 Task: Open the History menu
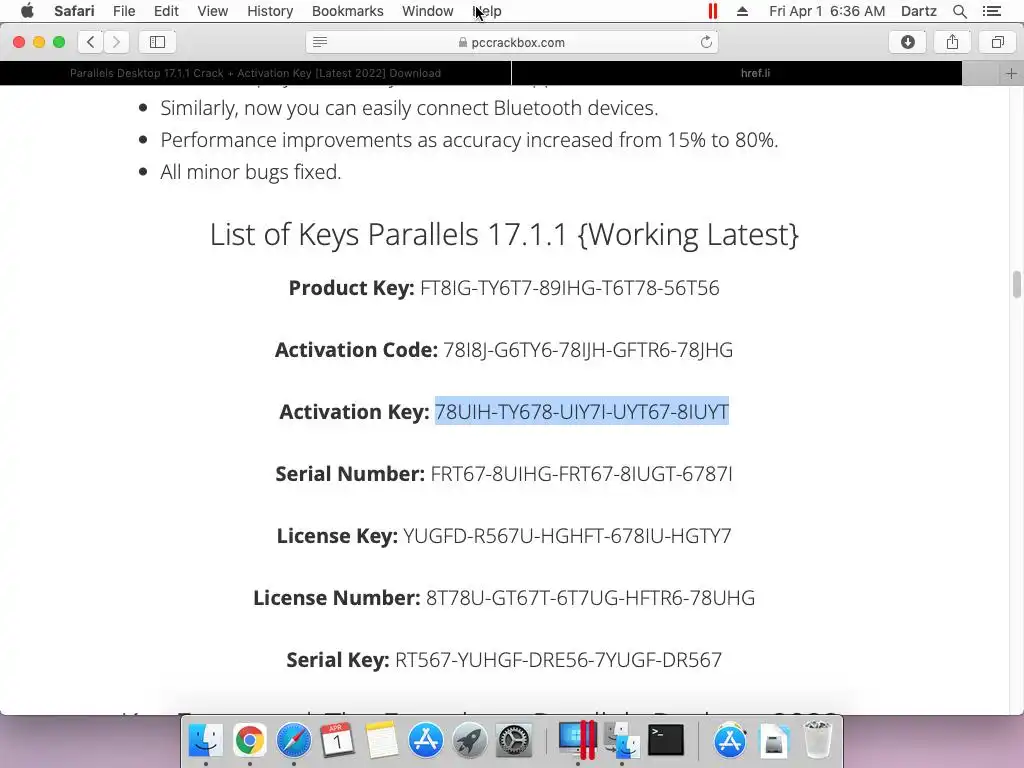tap(270, 11)
